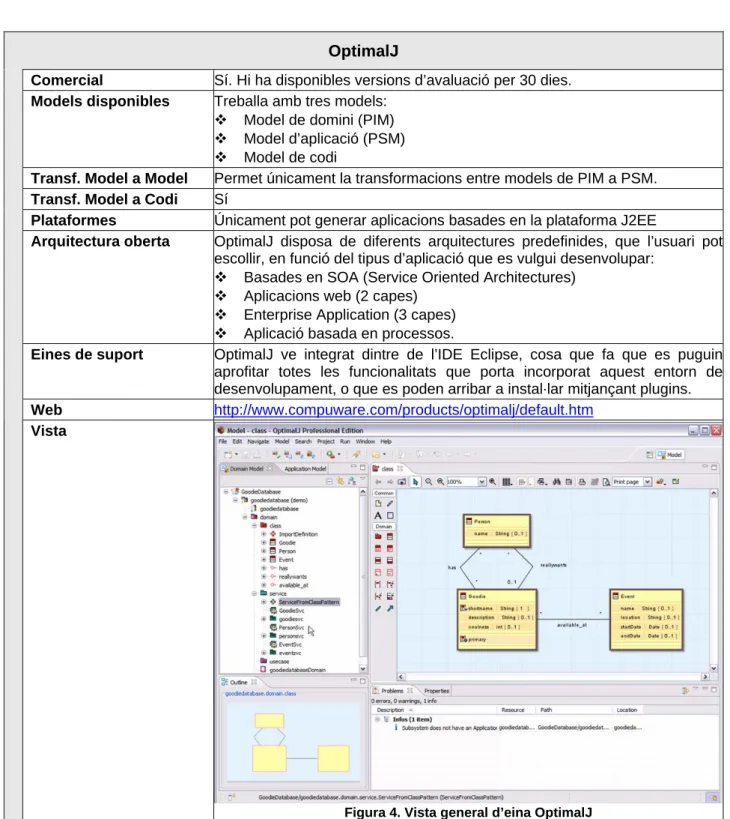Click the New wizard toolbar icon
Screen dimensions: 730x819
pyautogui.click(x=228, y=455)
